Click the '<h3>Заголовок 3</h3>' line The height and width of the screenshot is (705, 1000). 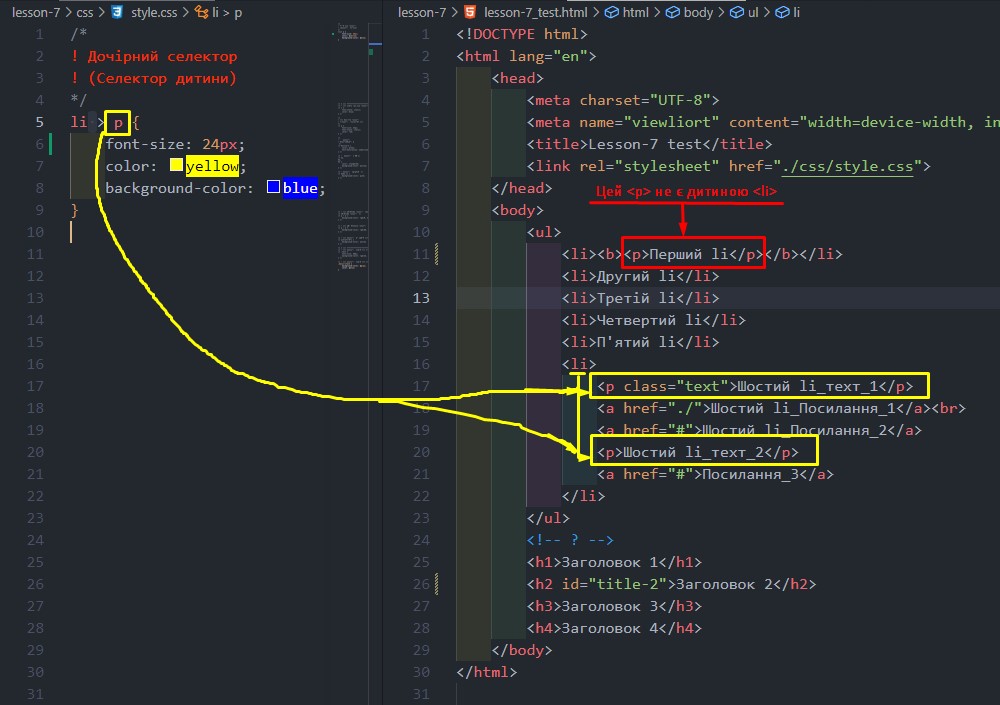pyautogui.click(x=614, y=606)
